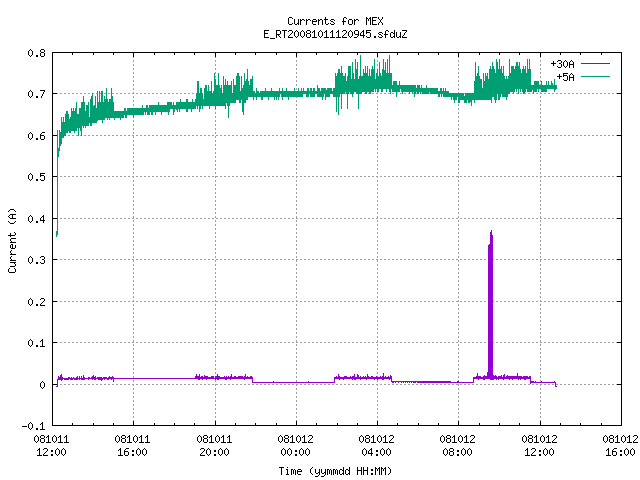Viewport: 640px width, 480px height.
Task: Click the 0.5 y-axis tick label
Action: click(37, 177)
